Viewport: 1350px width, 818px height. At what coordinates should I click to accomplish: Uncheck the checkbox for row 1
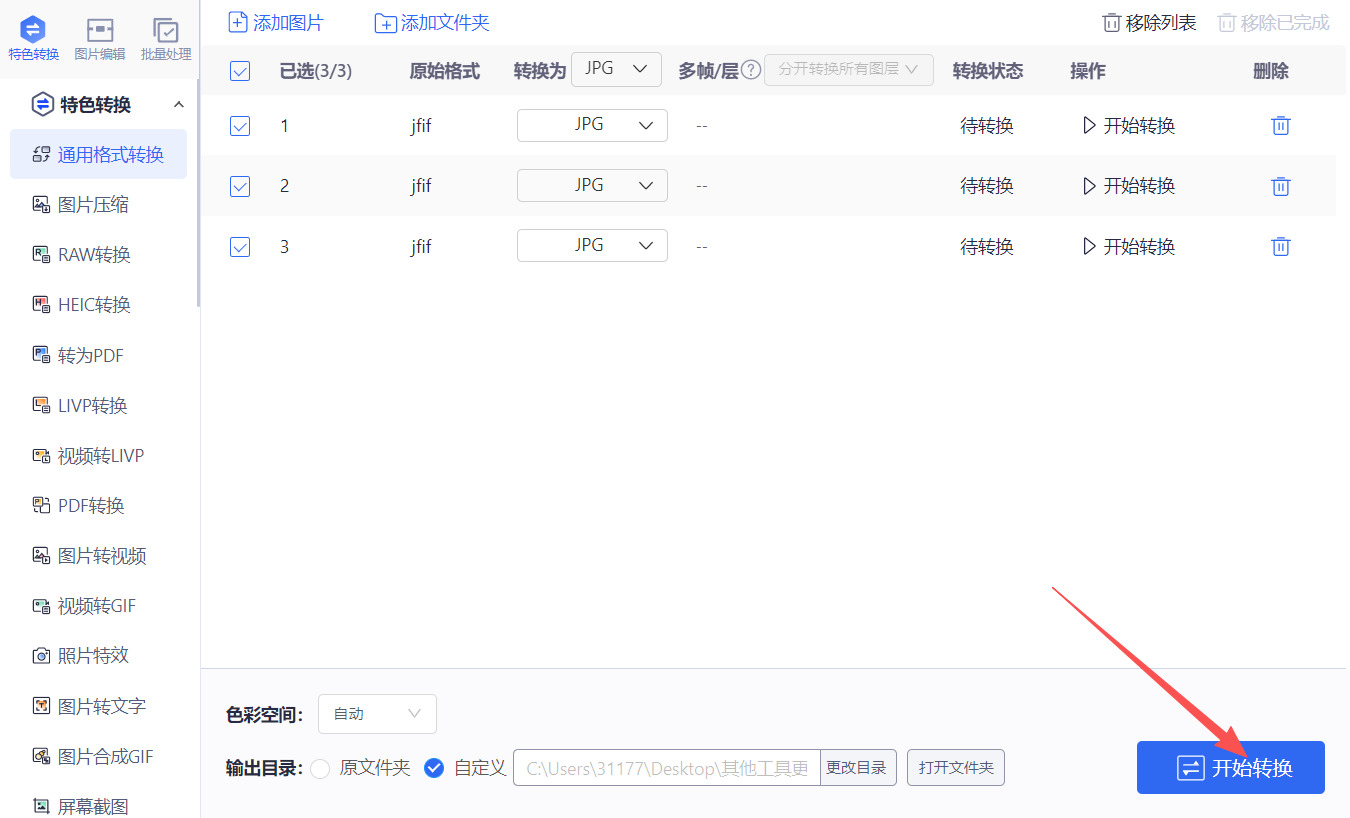pos(240,126)
